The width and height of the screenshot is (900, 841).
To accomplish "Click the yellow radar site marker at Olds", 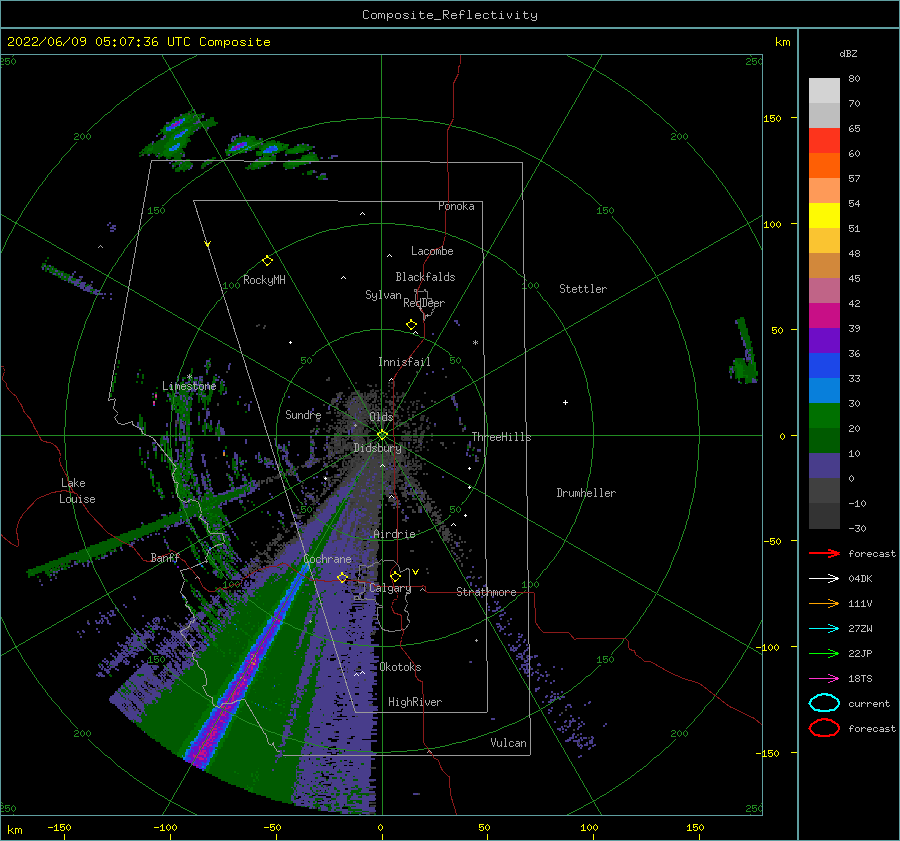I will (x=382, y=435).
